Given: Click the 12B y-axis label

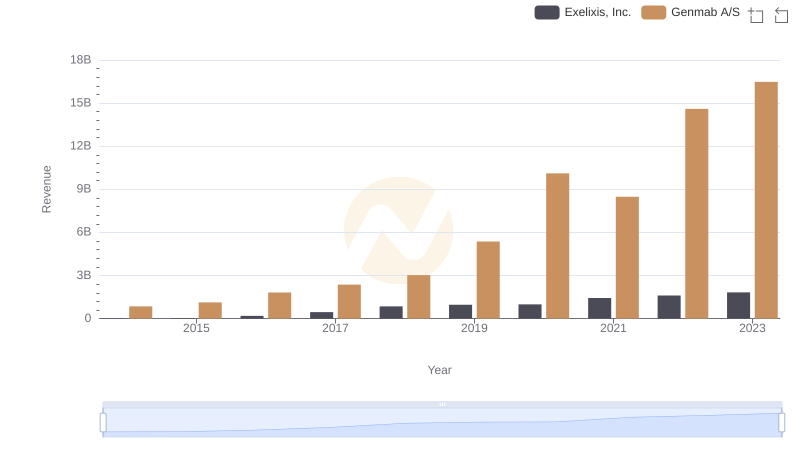Looking at the screenshot, I should tap(81, 146).
